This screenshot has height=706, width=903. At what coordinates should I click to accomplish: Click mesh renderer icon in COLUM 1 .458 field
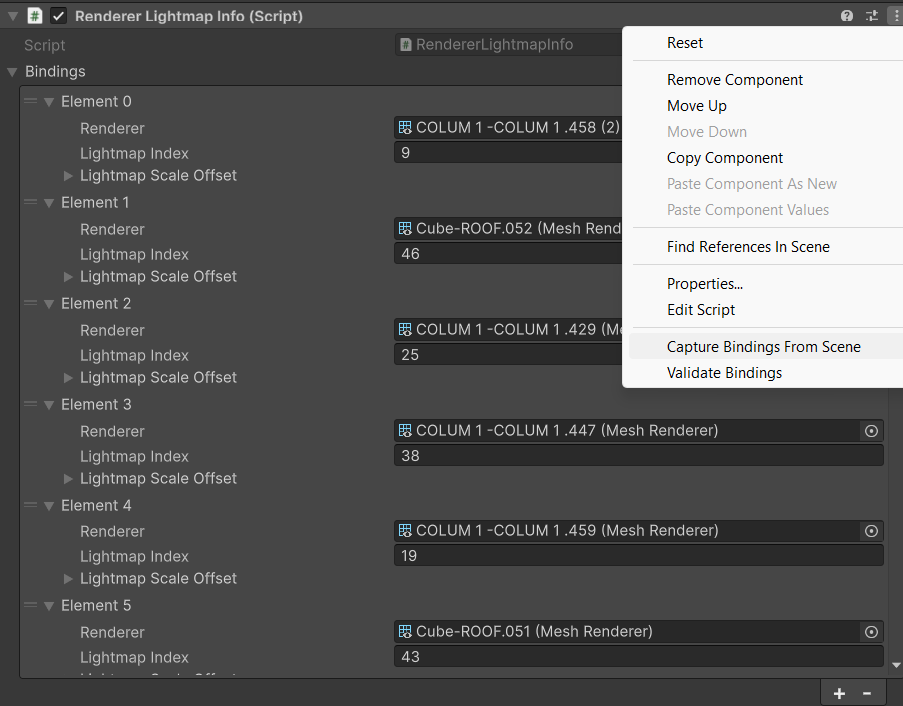405,127
